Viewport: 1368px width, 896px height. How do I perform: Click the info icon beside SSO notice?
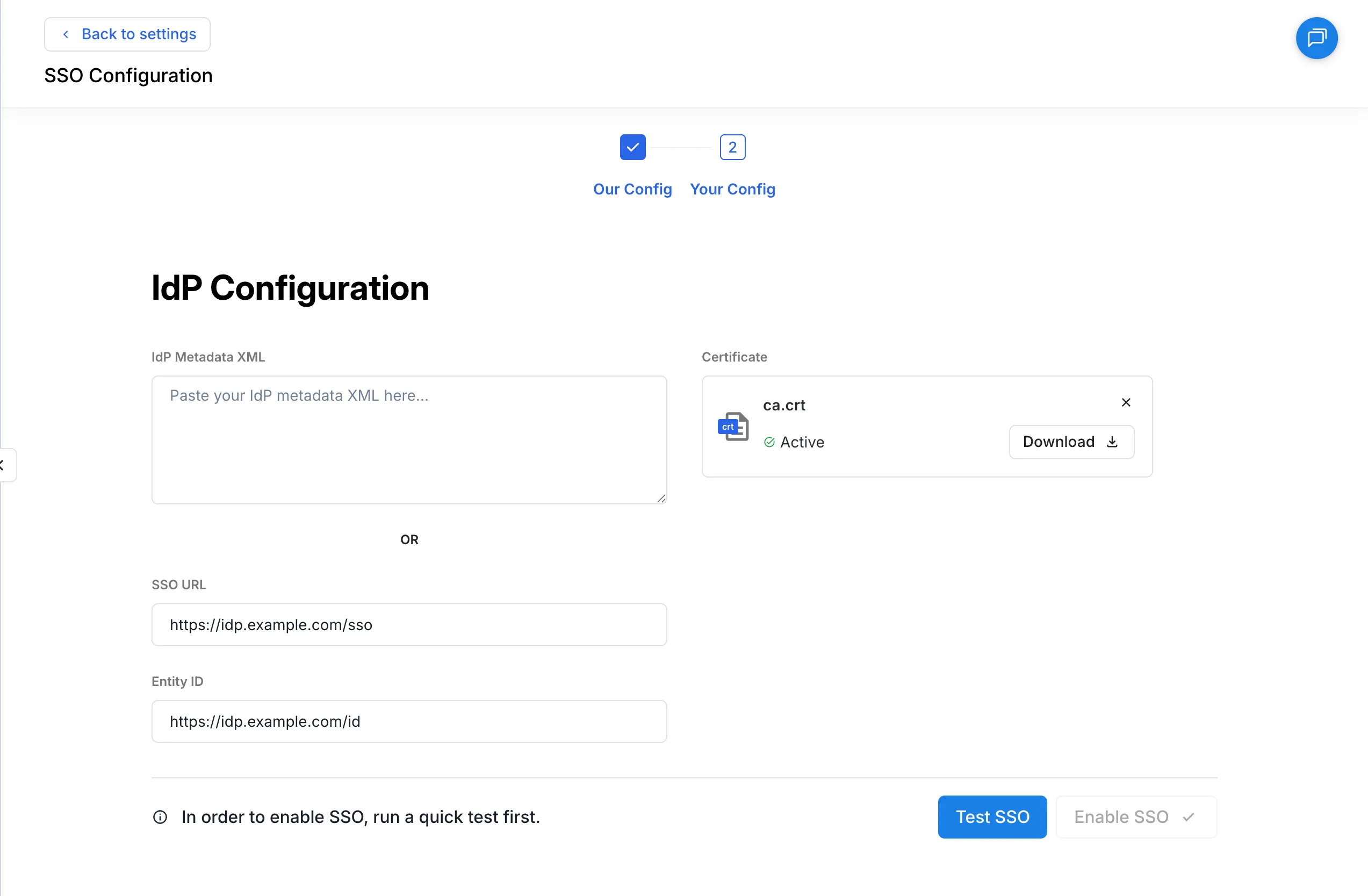click(x=160, y=816)
